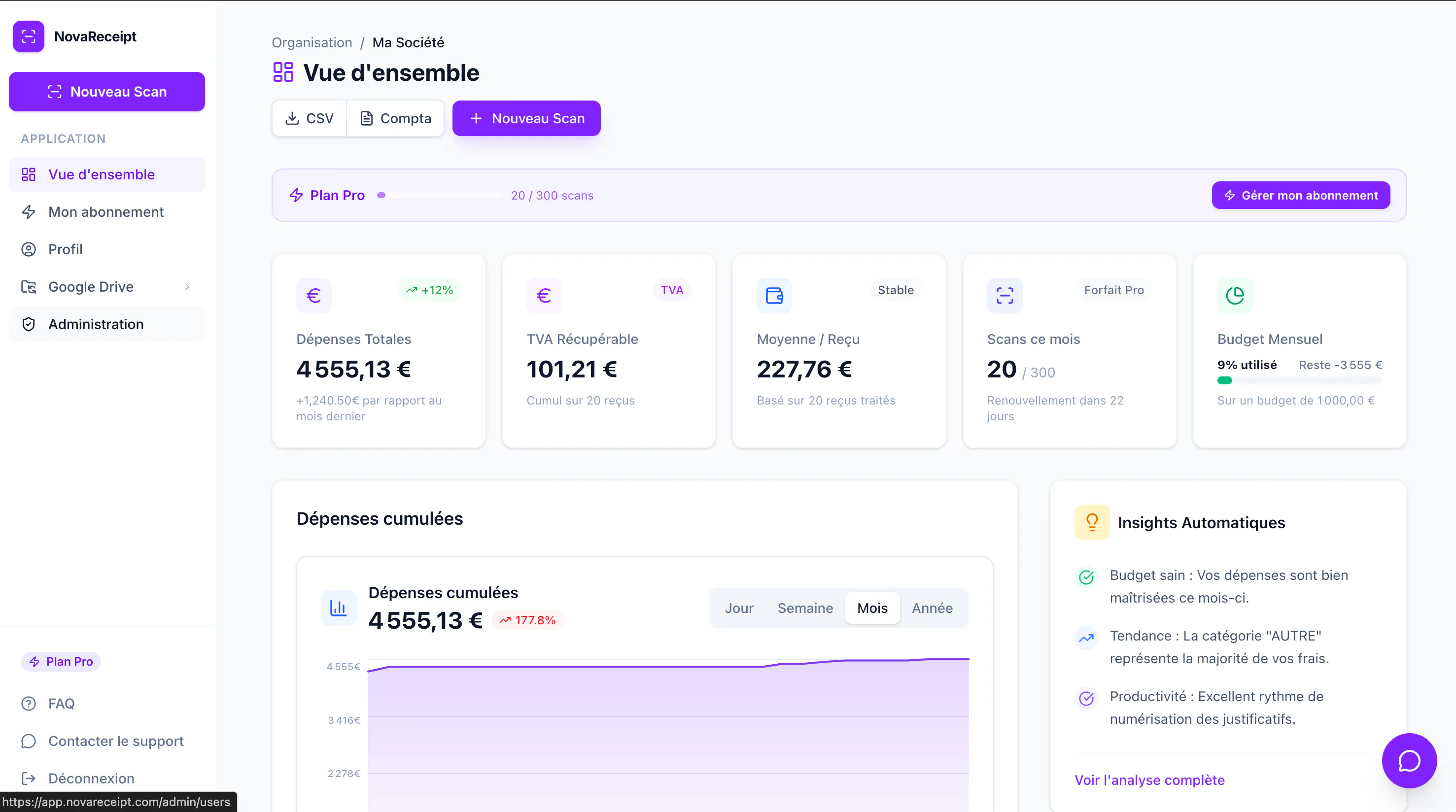Click the trend arrow in 177.8% badge
This screenshot has height=812, width=1456.
[x=505, y=620]
